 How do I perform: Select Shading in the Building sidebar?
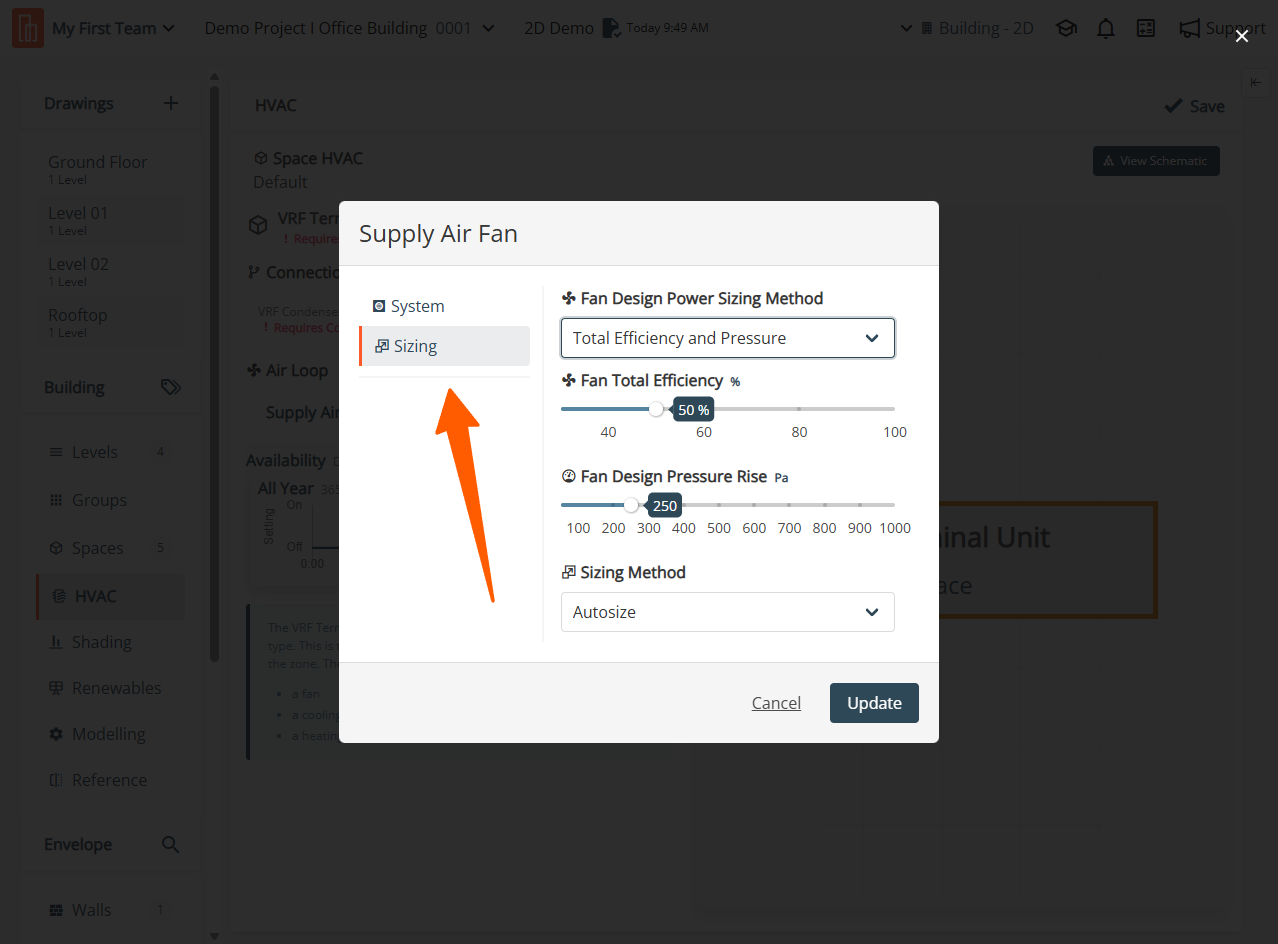pos(101,642)
